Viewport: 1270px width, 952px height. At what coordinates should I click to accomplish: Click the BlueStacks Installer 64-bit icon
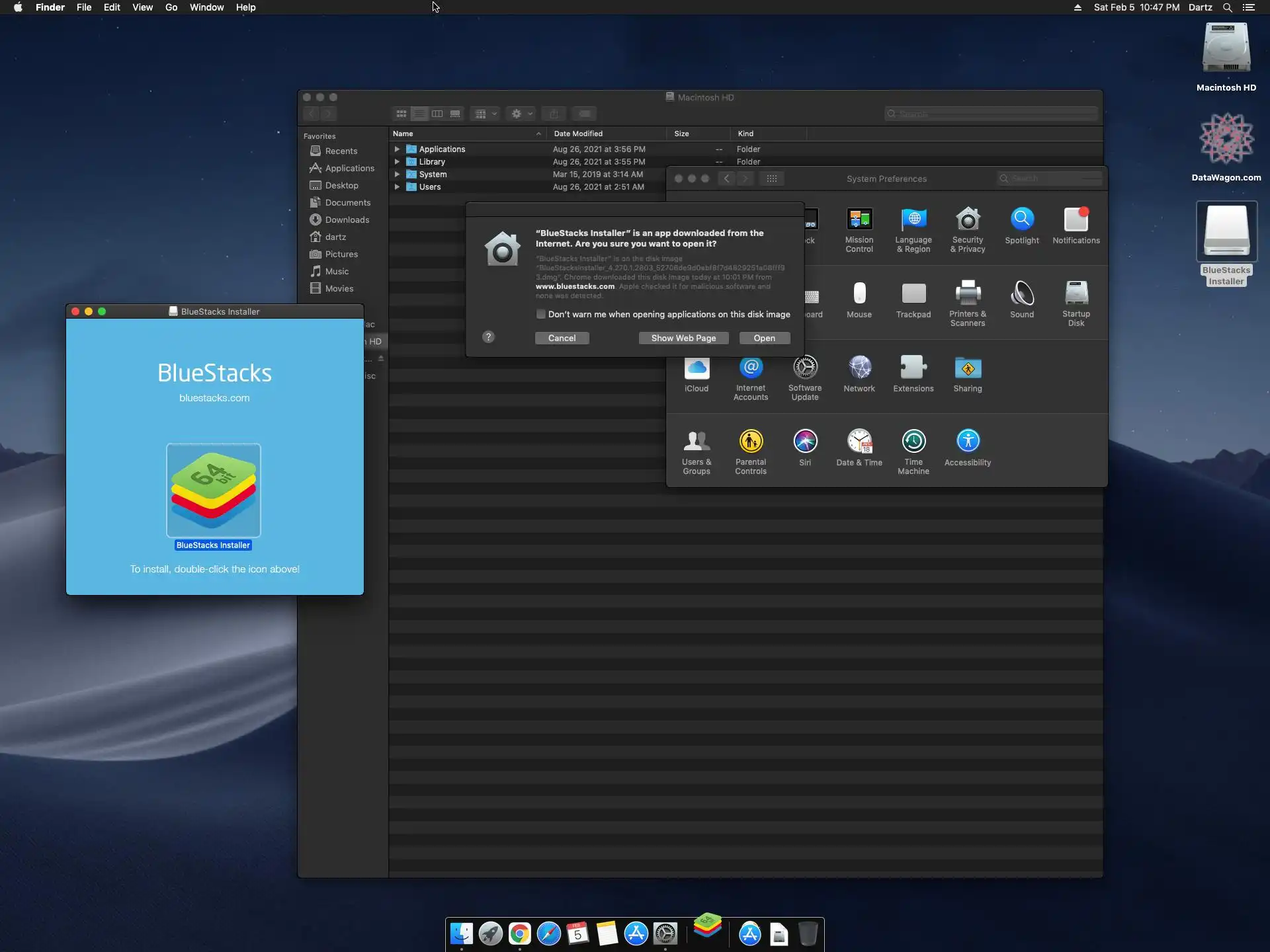tap(213, 490)
